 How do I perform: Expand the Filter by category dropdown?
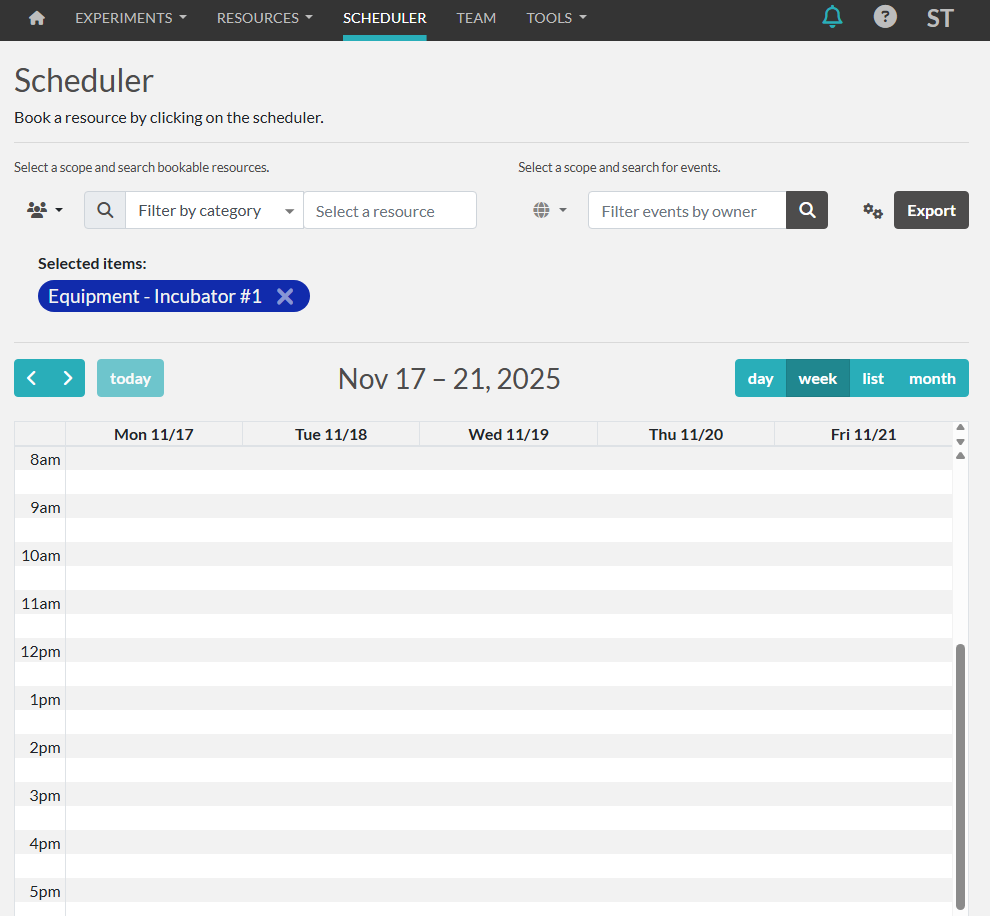214,211
